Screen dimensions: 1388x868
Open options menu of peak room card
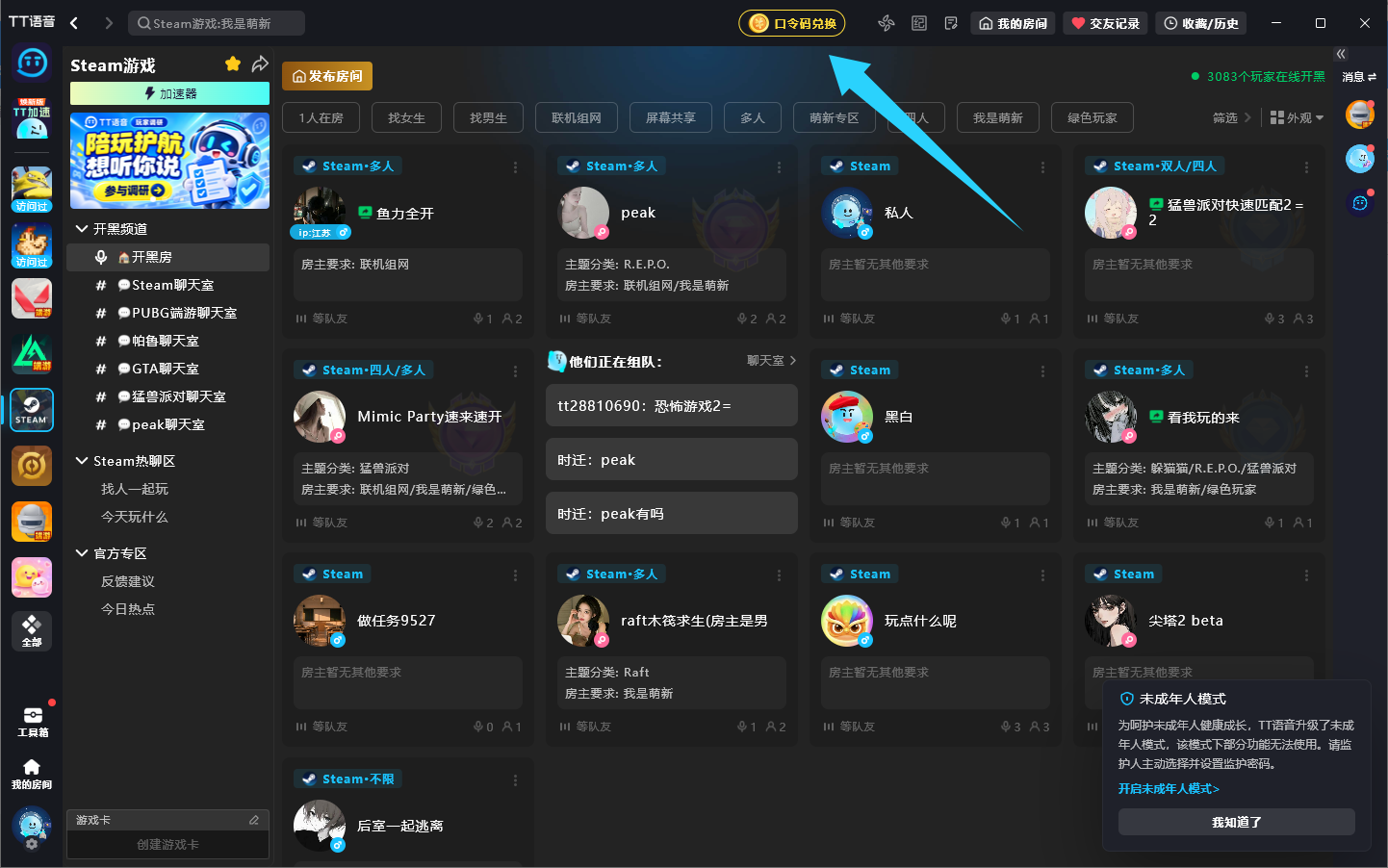(x=779, y=167)
